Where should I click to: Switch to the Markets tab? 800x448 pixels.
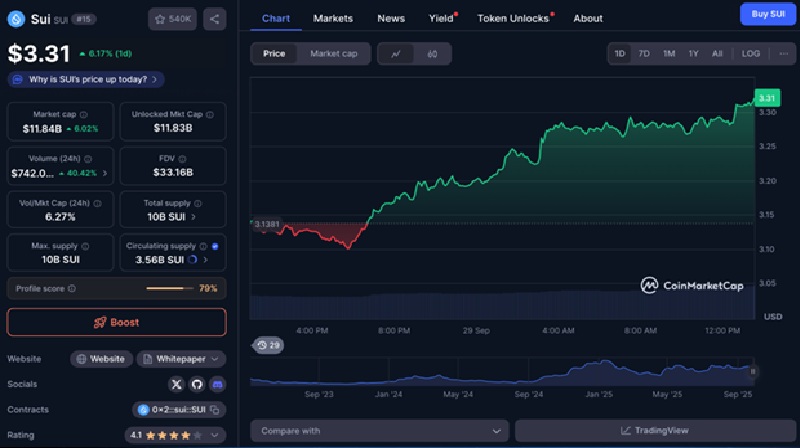click(x=333, y=18)
